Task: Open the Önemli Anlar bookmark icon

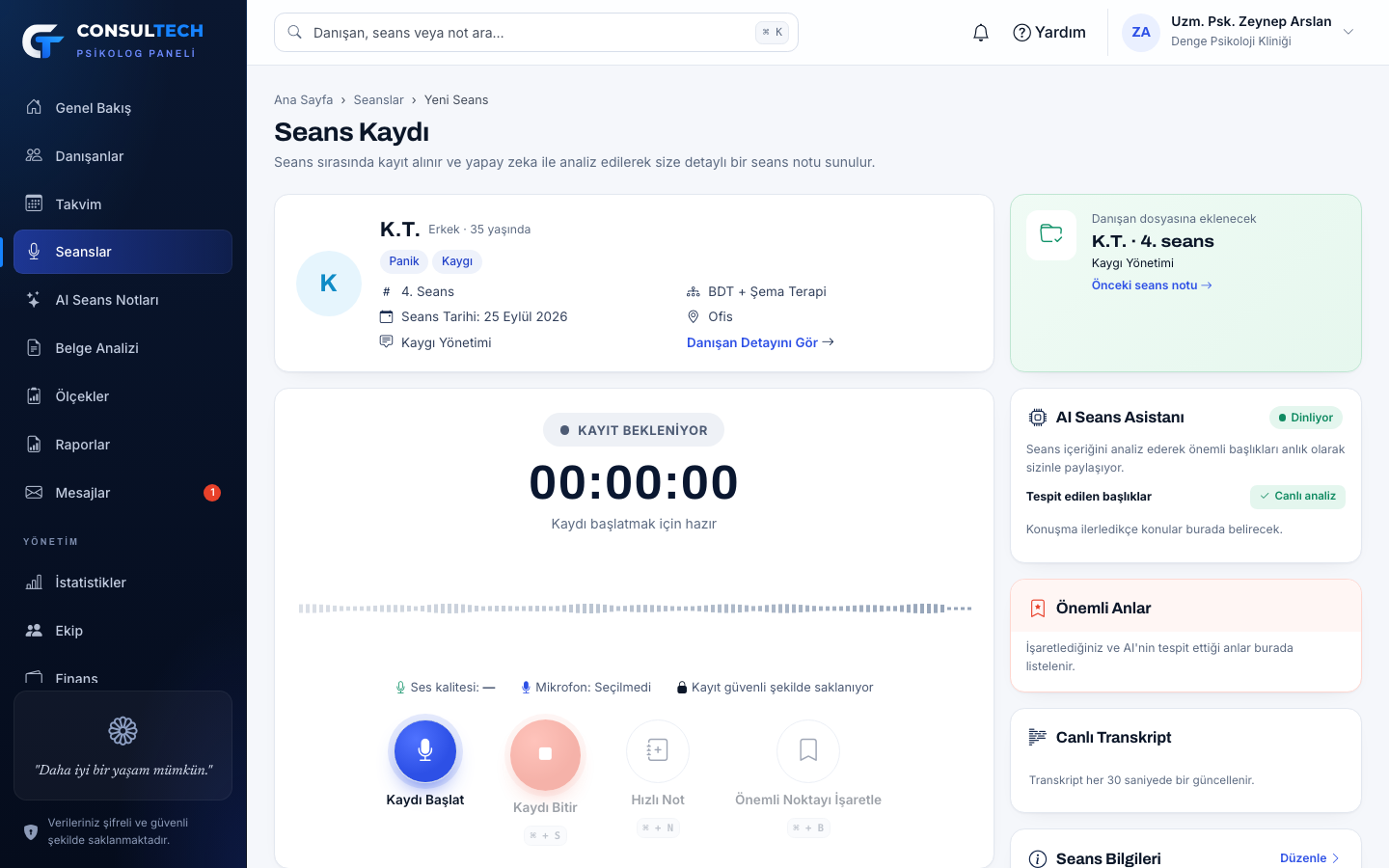Action: (1038, 609)
